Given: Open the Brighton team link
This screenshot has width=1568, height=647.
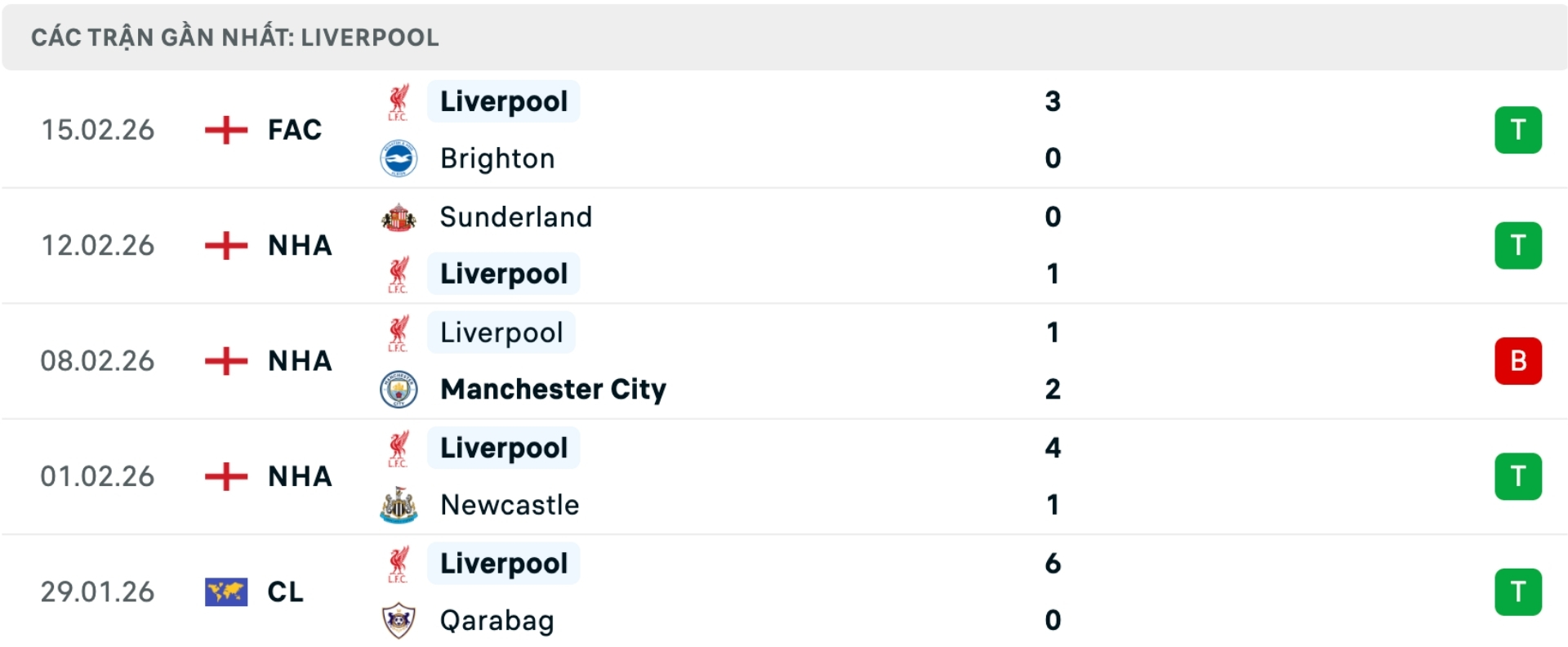Looking at the screenshot, I should [497, 158].
